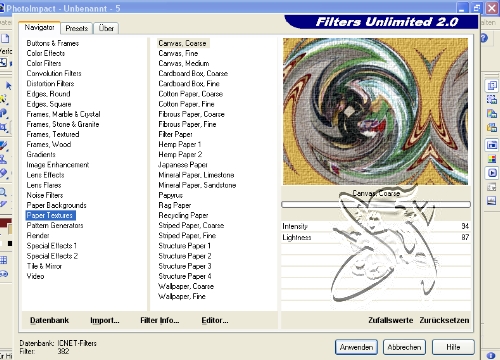Select Color Filters category
This screenshot has height=360, width=500.
point(44,63)
